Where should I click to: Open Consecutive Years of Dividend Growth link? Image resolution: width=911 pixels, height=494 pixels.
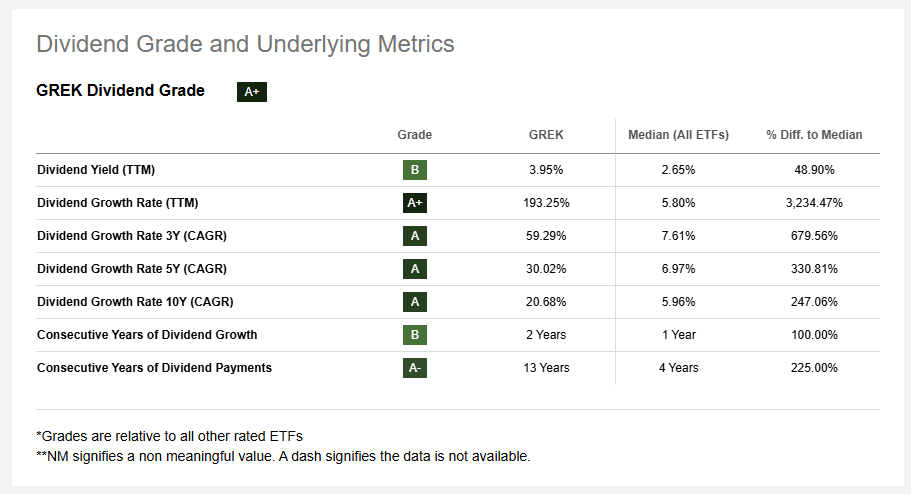[x=147, y=335]
